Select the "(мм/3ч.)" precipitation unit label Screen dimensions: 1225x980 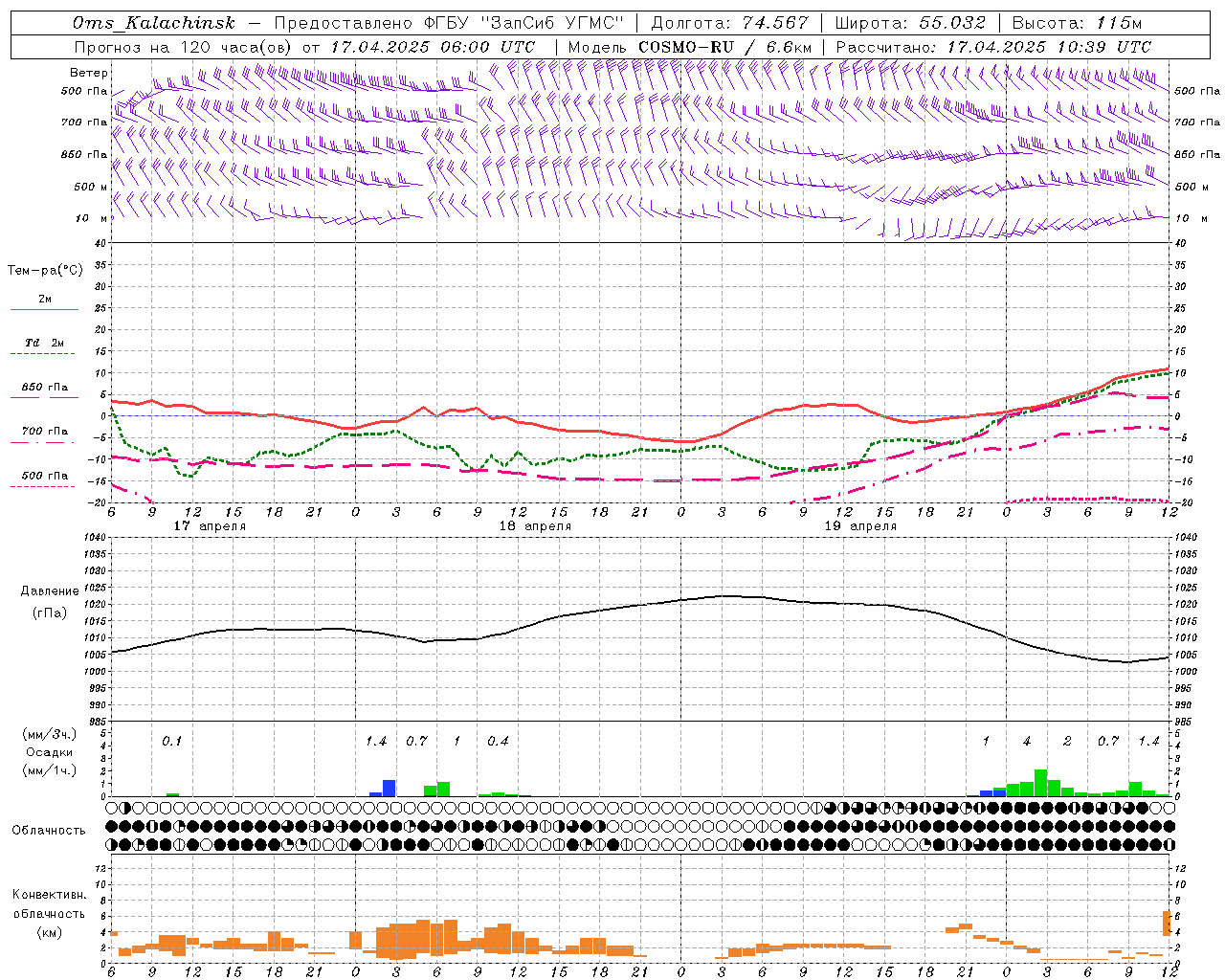[x=49, y=735]
